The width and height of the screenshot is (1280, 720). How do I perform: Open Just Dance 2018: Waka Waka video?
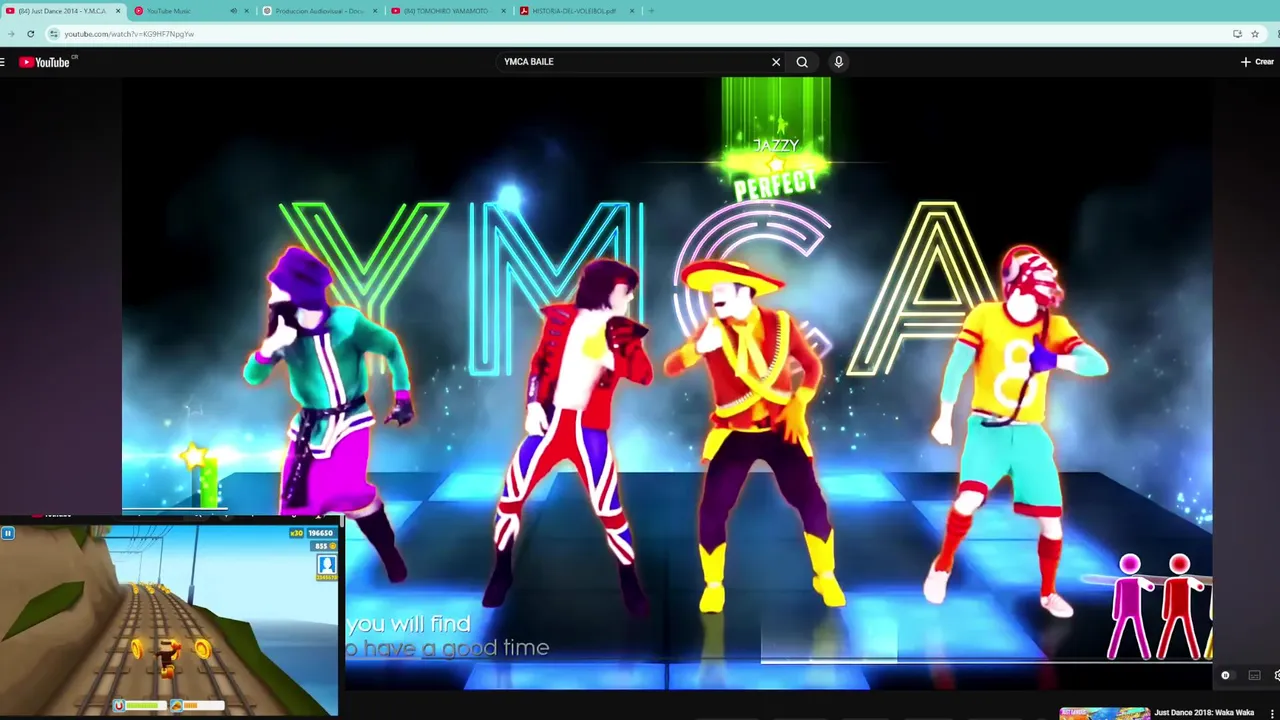click(x=1204, y=713)
